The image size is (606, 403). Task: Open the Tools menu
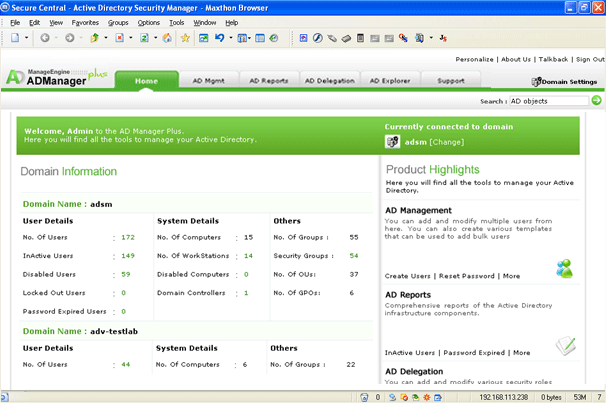[177, 23]
